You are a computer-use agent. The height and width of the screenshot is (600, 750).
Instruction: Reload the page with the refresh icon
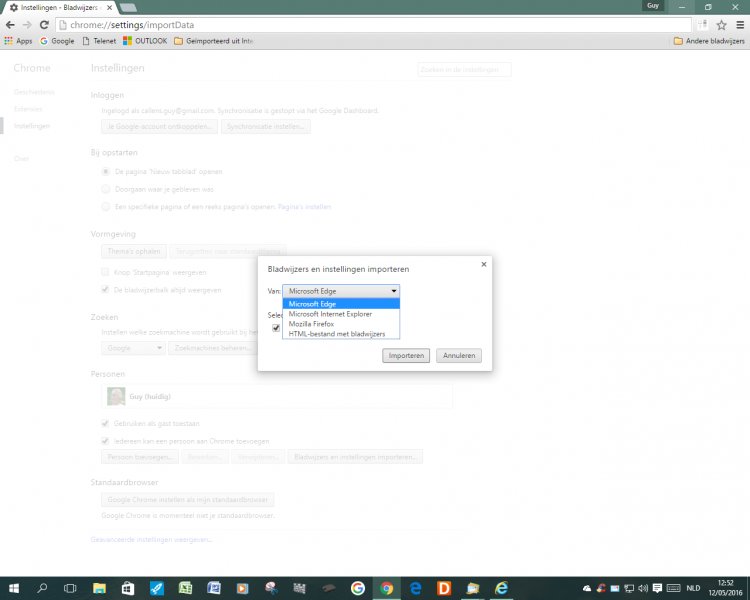(x=44, y=25)
